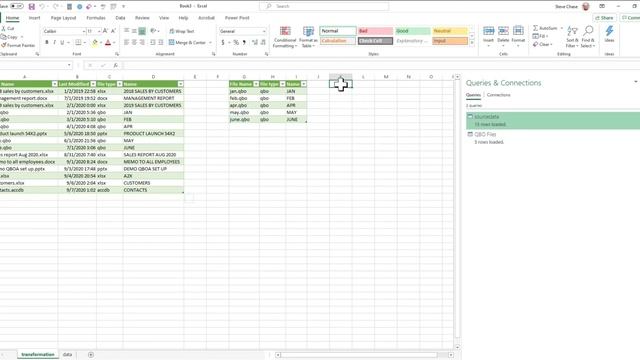The height and width of the screenshot is (360, 640).
Task: Select the data sheet tab
Action: pos(67,355)
